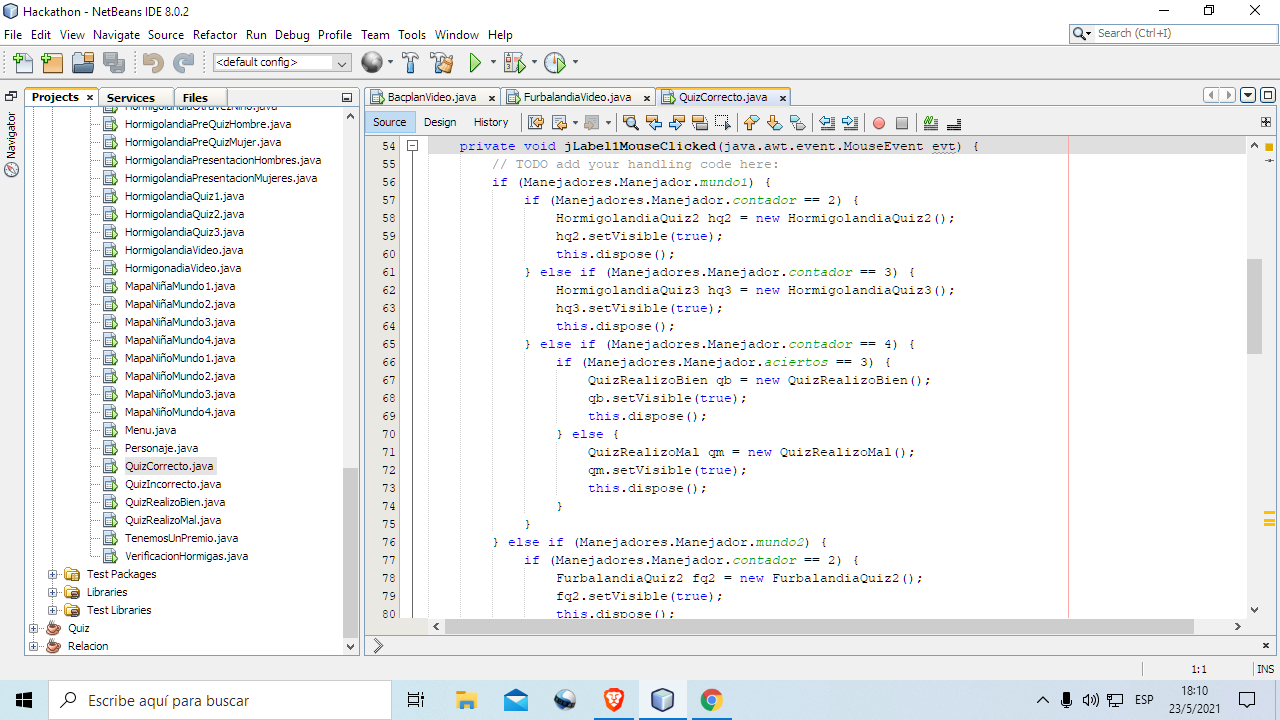Open Brave browser from the taskbar
Screen dimensions: 1280x720
[x=613, y=700]
